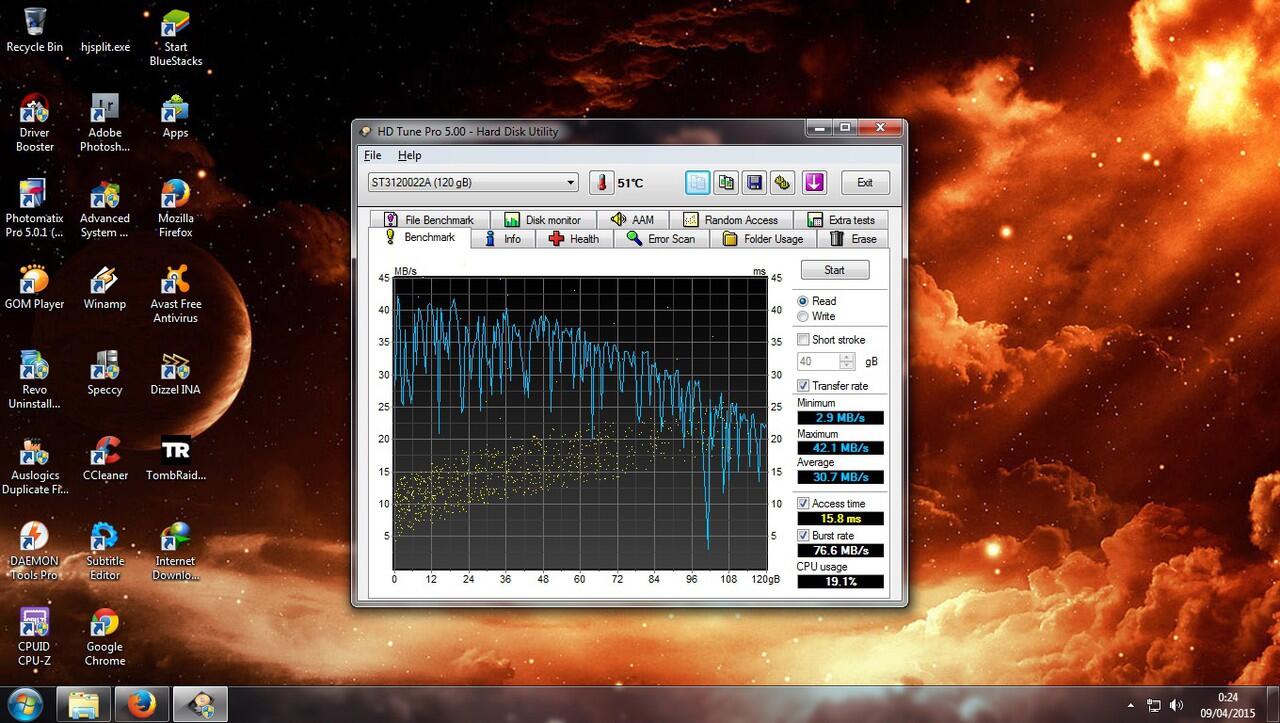The width and height of the screenshot is (1280, 723).
Task: Select the Subtitle Editor desktop icon
Action: 105,552
